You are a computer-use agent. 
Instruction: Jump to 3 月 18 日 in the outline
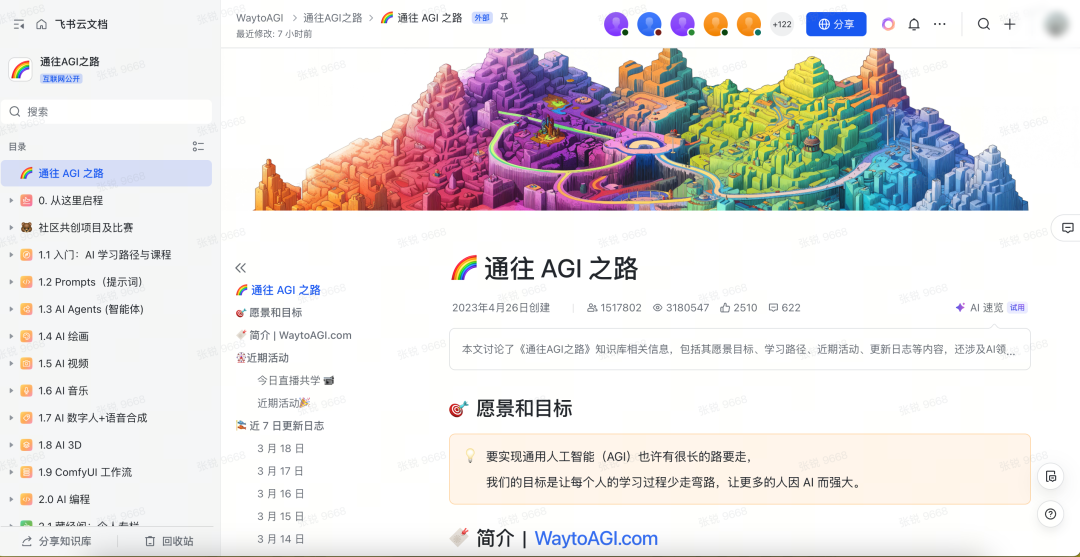pyautogui.click(x=280, y=448)
